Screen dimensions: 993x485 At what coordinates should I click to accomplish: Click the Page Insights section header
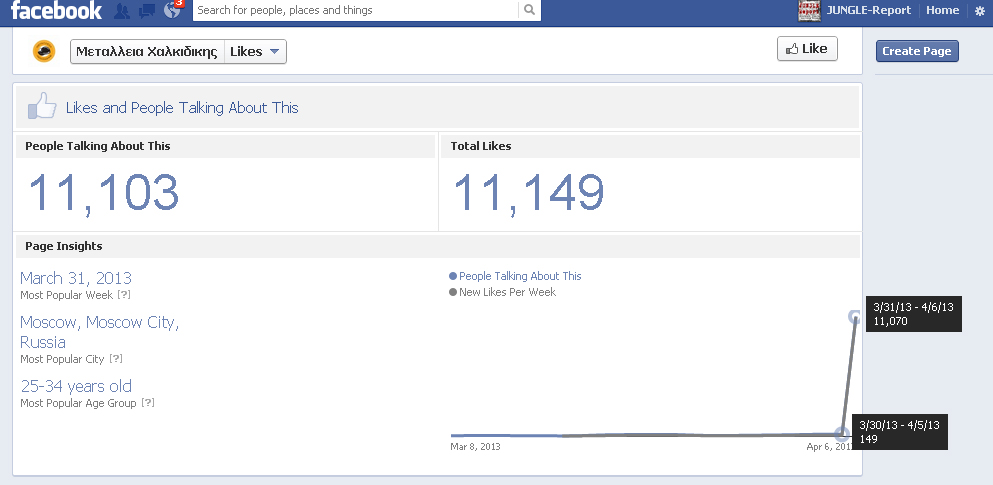click(x=438, y=246)
